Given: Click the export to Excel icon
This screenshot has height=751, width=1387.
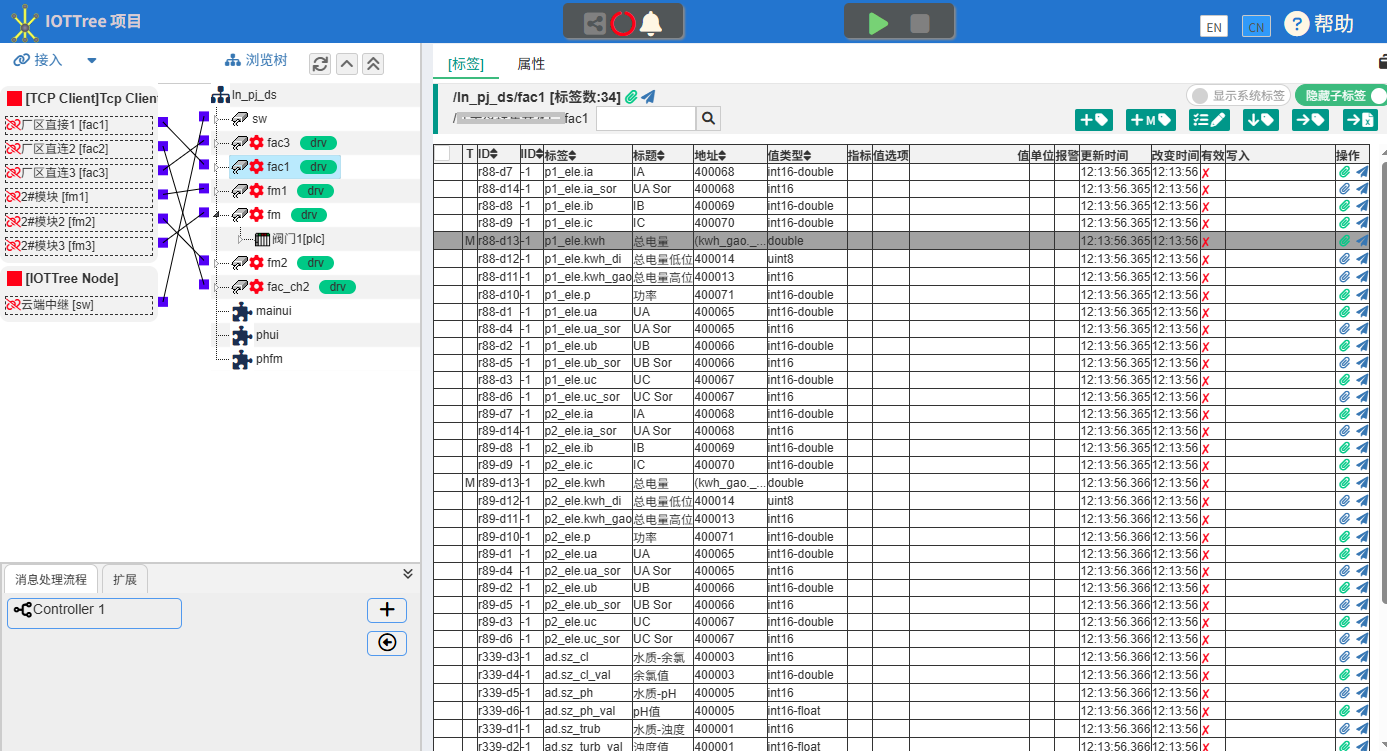Looking at the screenshot, I should tap(1359, 120).
